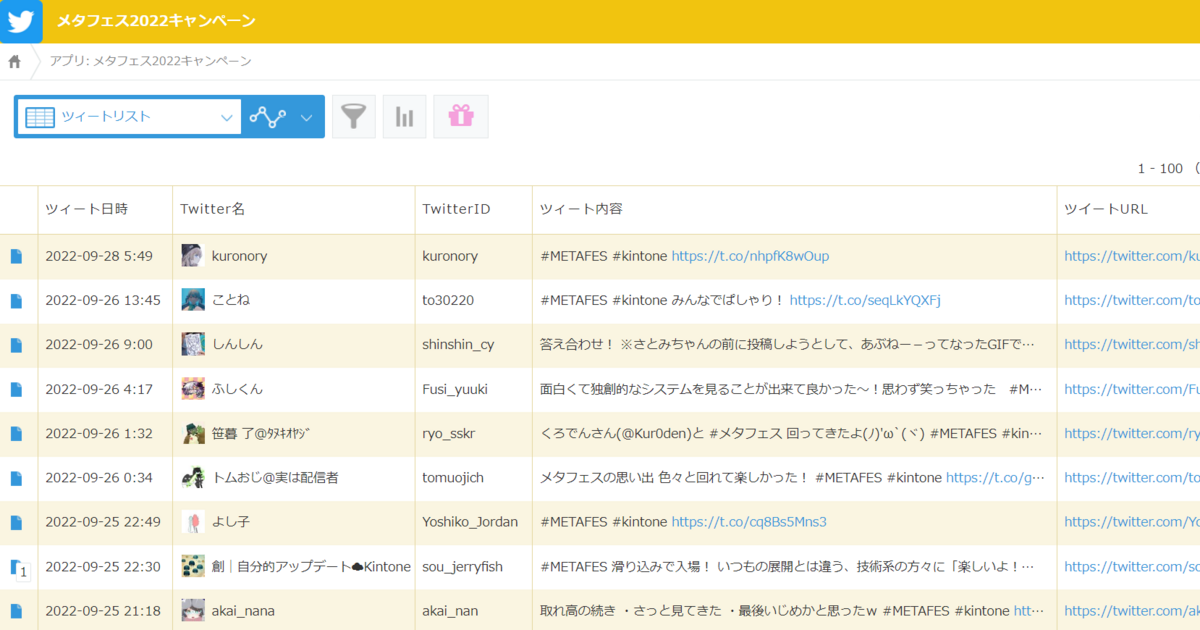Click tweet text starting 取れ高の続き
1200x630 pixels.
point(791,610)
